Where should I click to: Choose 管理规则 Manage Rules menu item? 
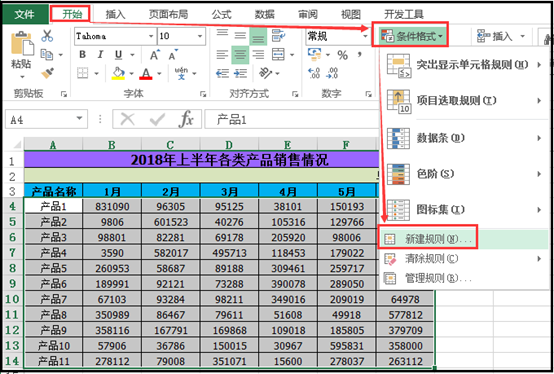point(464,279)
